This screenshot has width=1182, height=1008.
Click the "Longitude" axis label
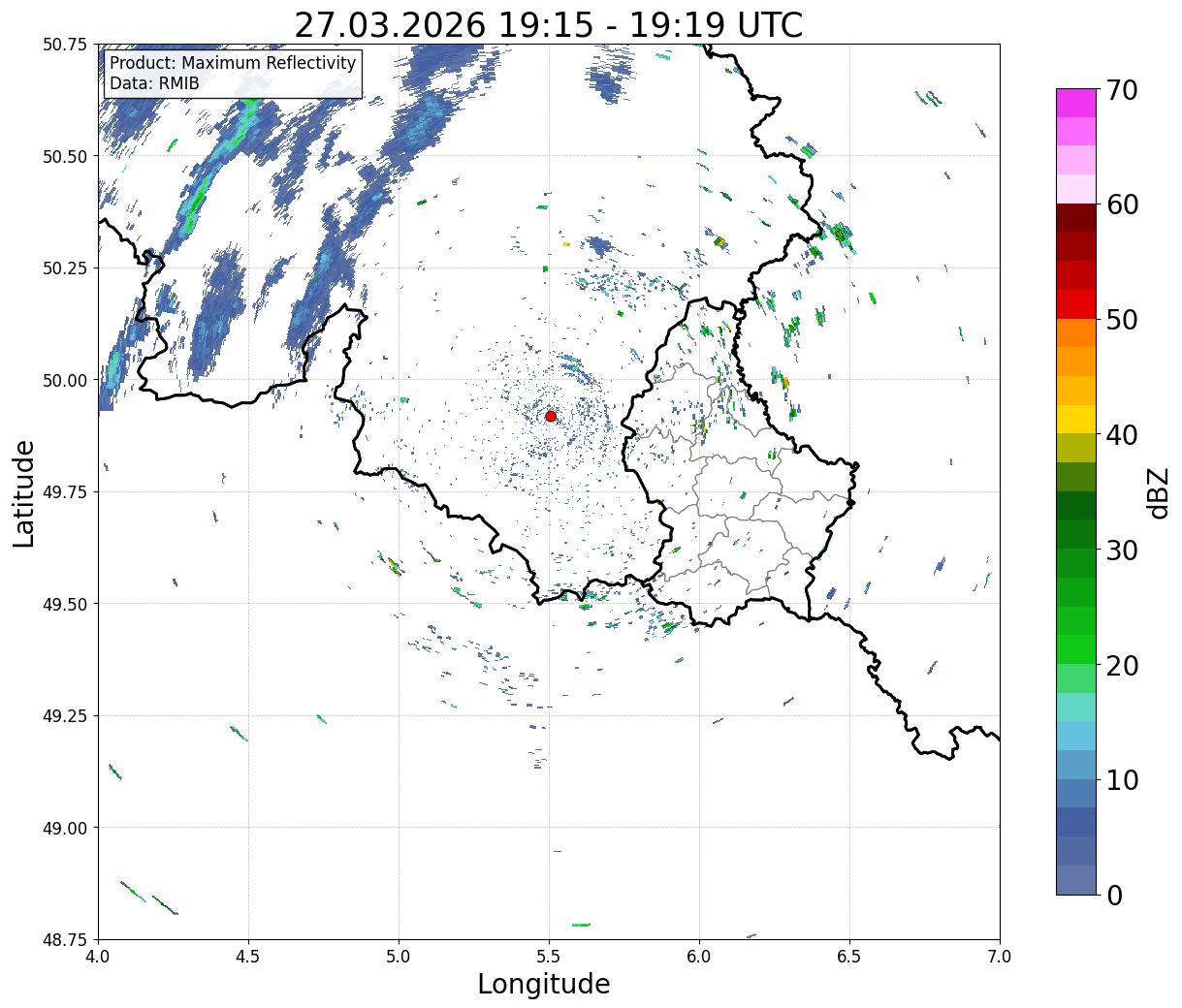(x=544, y=984)
